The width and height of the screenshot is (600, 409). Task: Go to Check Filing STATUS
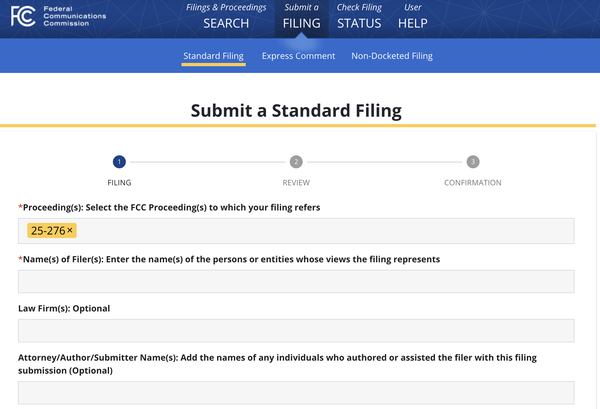click(x=359, y=17)
